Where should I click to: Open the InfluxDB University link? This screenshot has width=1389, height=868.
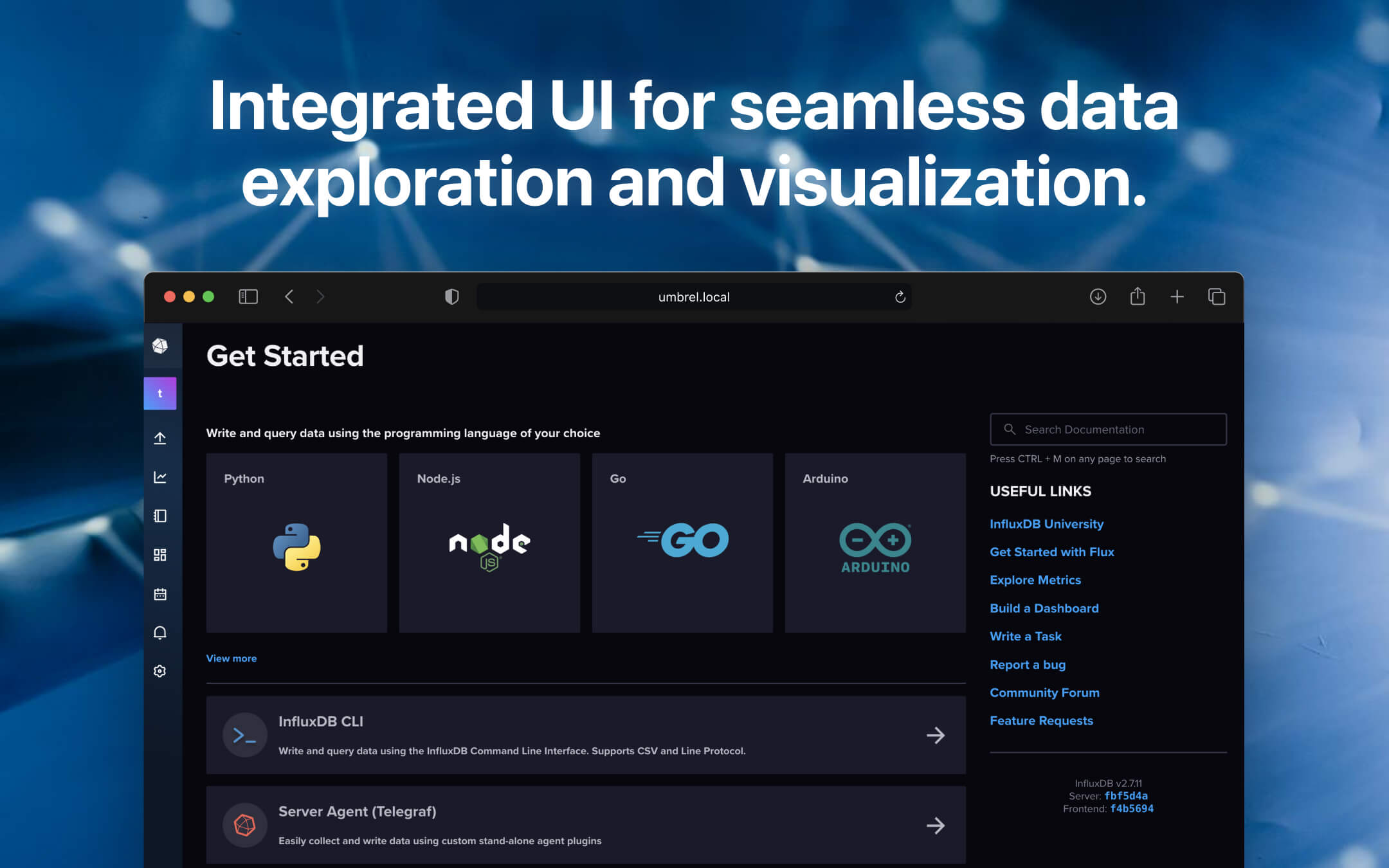[x=1046, y=523]
